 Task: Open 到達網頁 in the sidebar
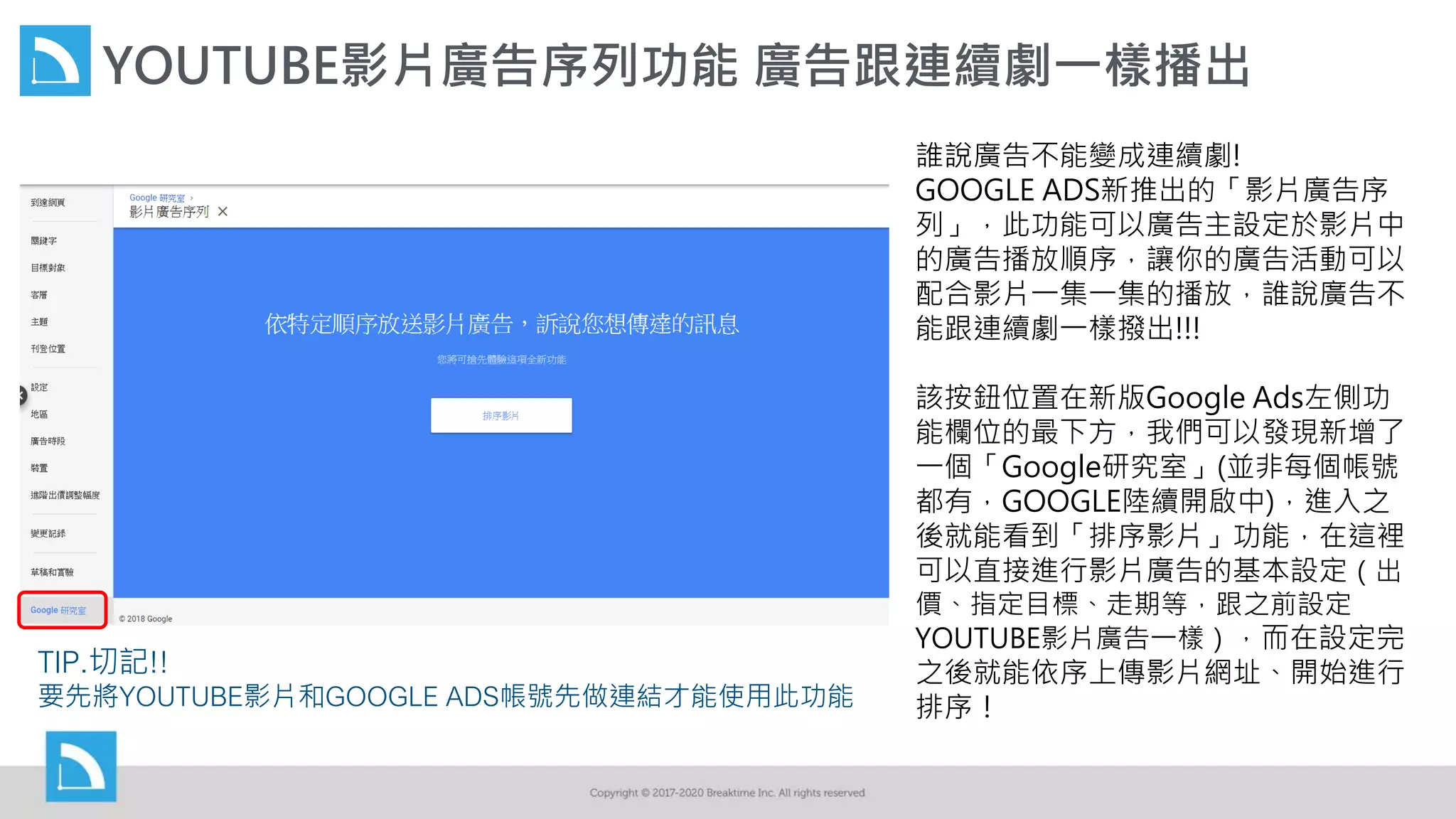click(x=48, y=203)
